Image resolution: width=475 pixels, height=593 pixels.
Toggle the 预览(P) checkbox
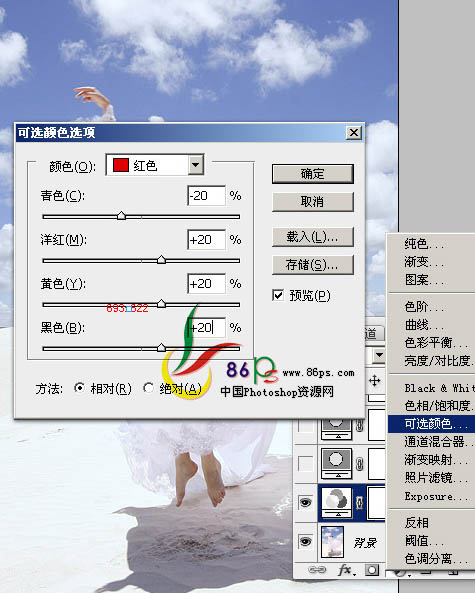(278, 295)
